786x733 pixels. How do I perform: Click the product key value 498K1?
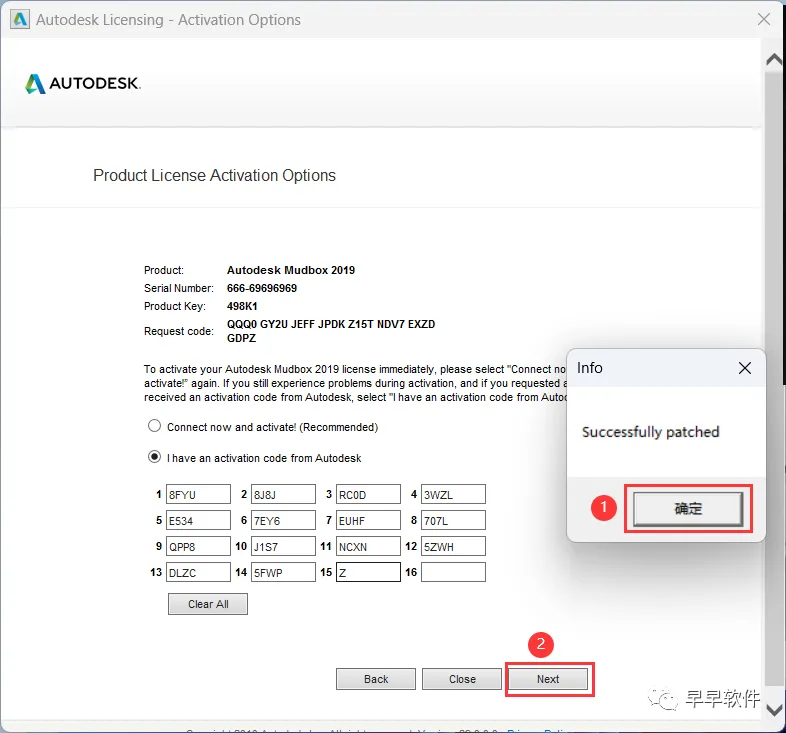click(x=242, y=306)
